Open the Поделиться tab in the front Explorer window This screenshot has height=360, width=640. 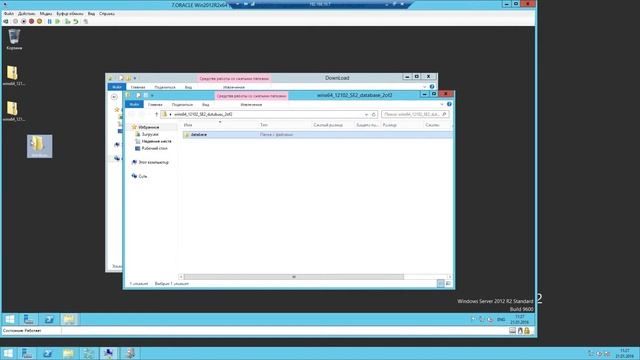point(182,104)
